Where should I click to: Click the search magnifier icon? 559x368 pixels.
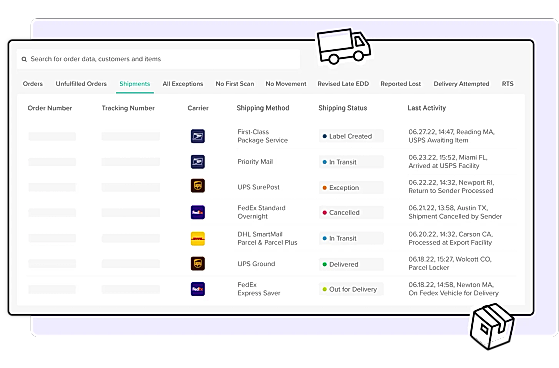[24, 59]
